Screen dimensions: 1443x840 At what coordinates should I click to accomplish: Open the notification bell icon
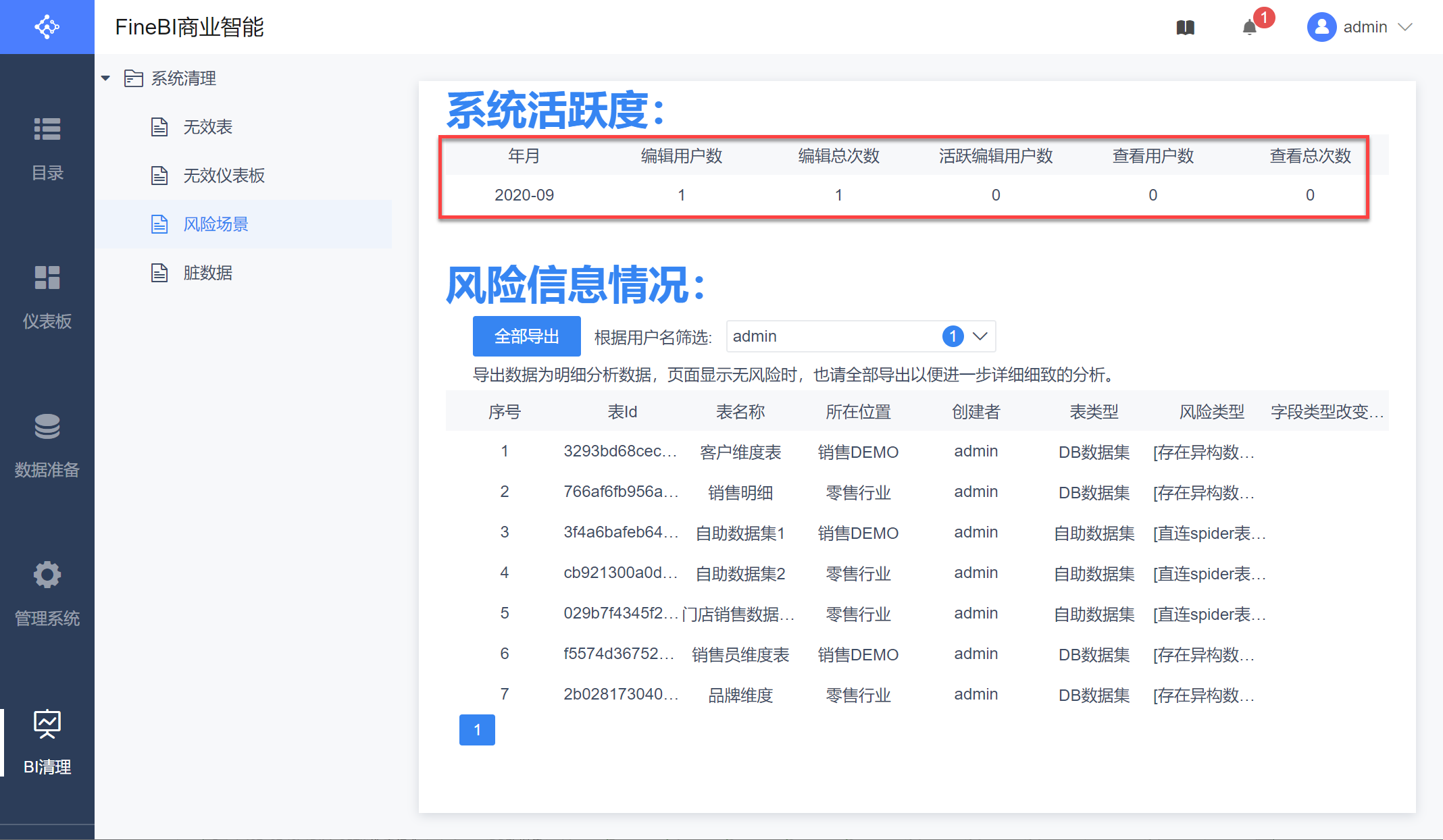point(1249,28)
